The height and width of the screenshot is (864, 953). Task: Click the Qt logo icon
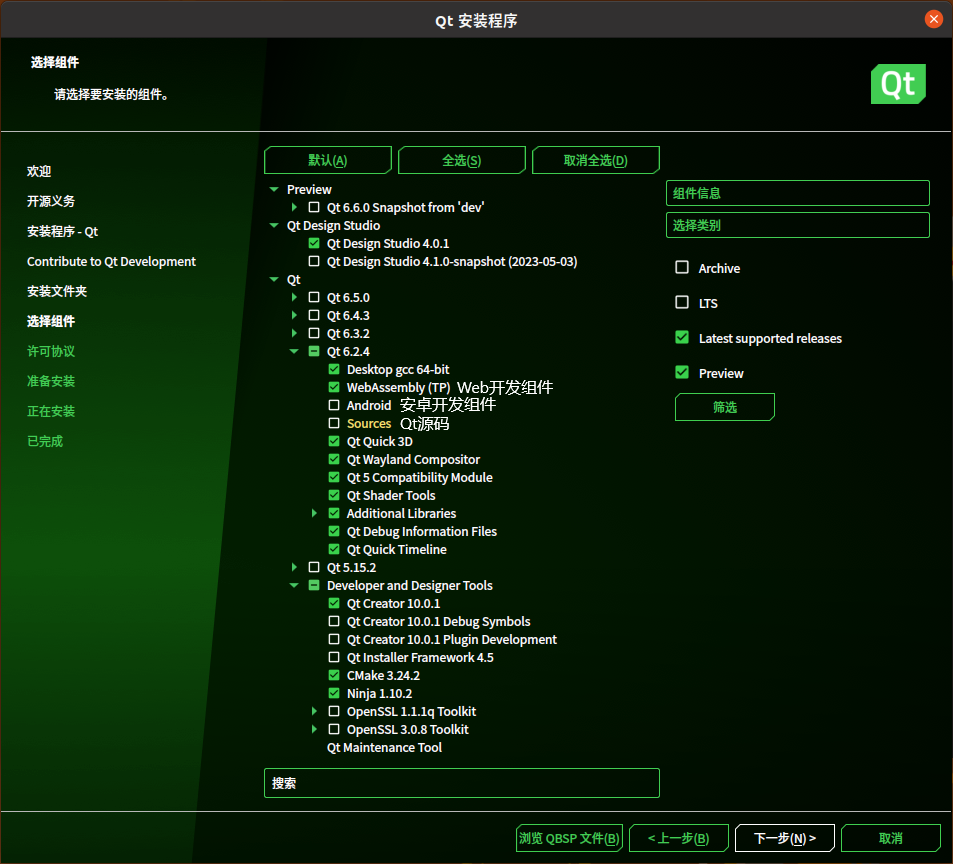(x=898, y=84)
